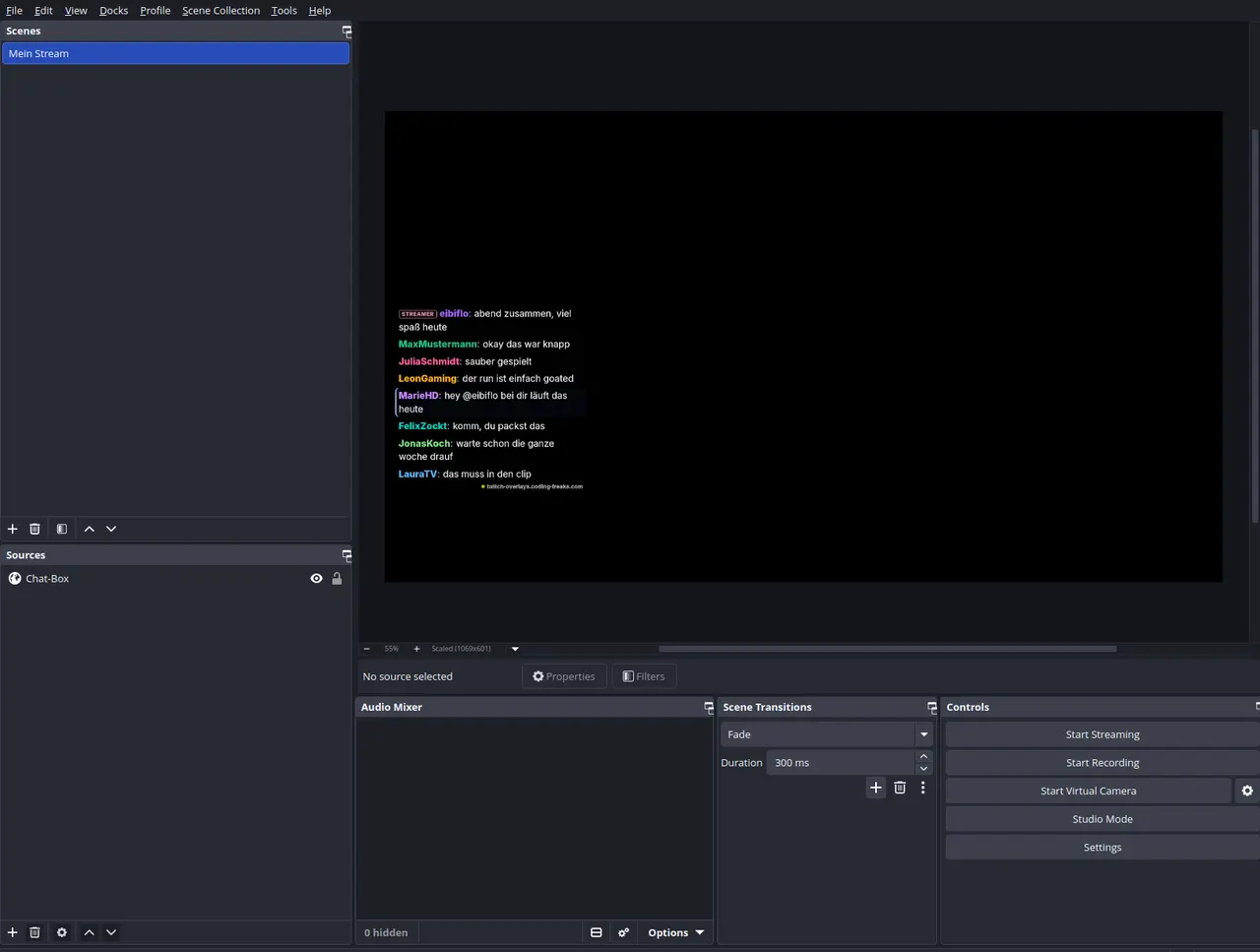Open source properties gear in Sources toolbar
The width and height of the screenshot is (1260, 952).
coord(62,932)
